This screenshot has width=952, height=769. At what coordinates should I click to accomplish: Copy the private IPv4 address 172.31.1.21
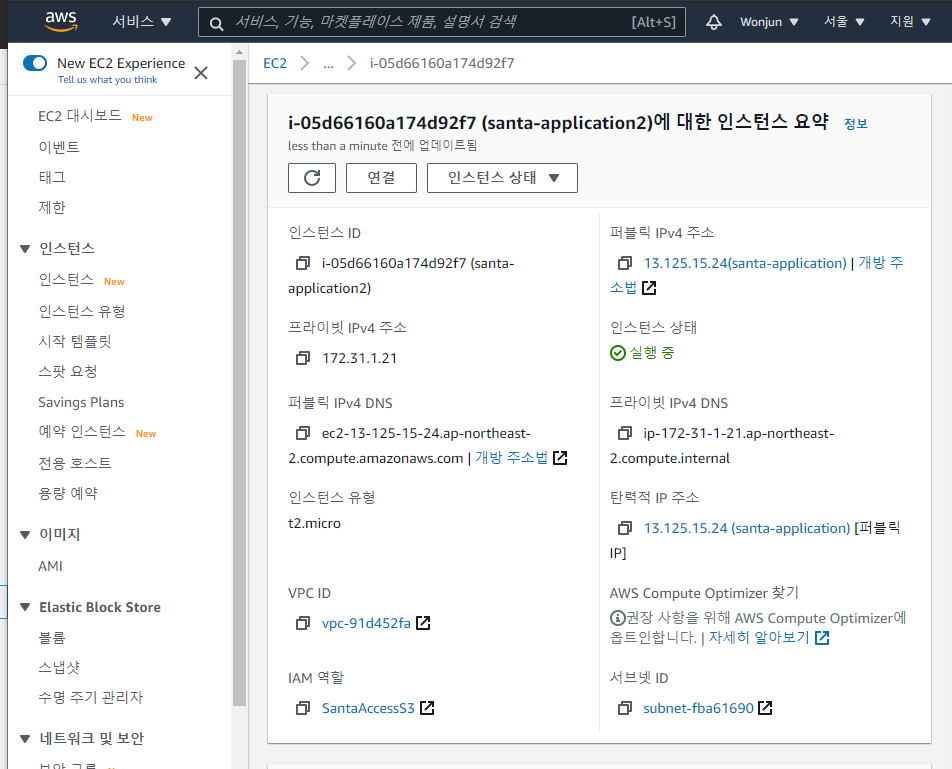tap(302, 358)
